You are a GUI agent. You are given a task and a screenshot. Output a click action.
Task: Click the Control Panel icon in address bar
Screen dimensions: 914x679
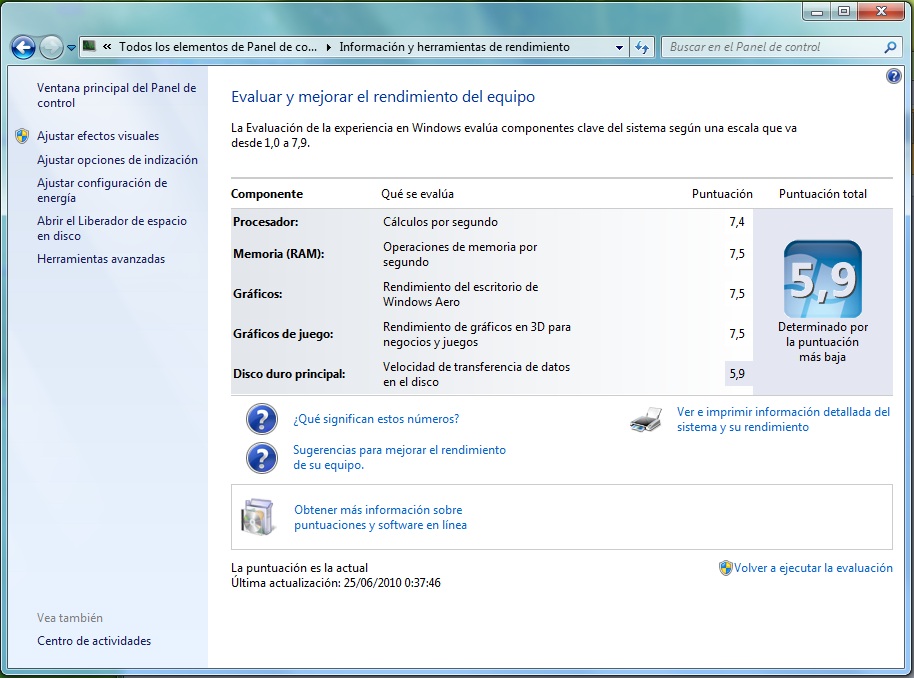point(89,46)
